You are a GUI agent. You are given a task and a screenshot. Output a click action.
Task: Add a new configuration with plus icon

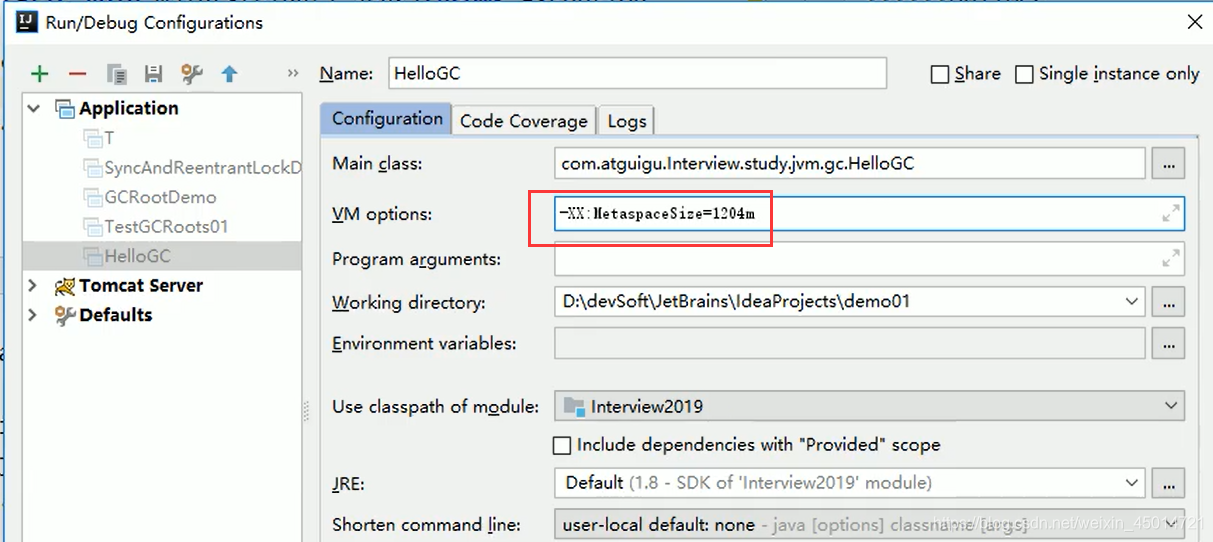coord(39,74)
